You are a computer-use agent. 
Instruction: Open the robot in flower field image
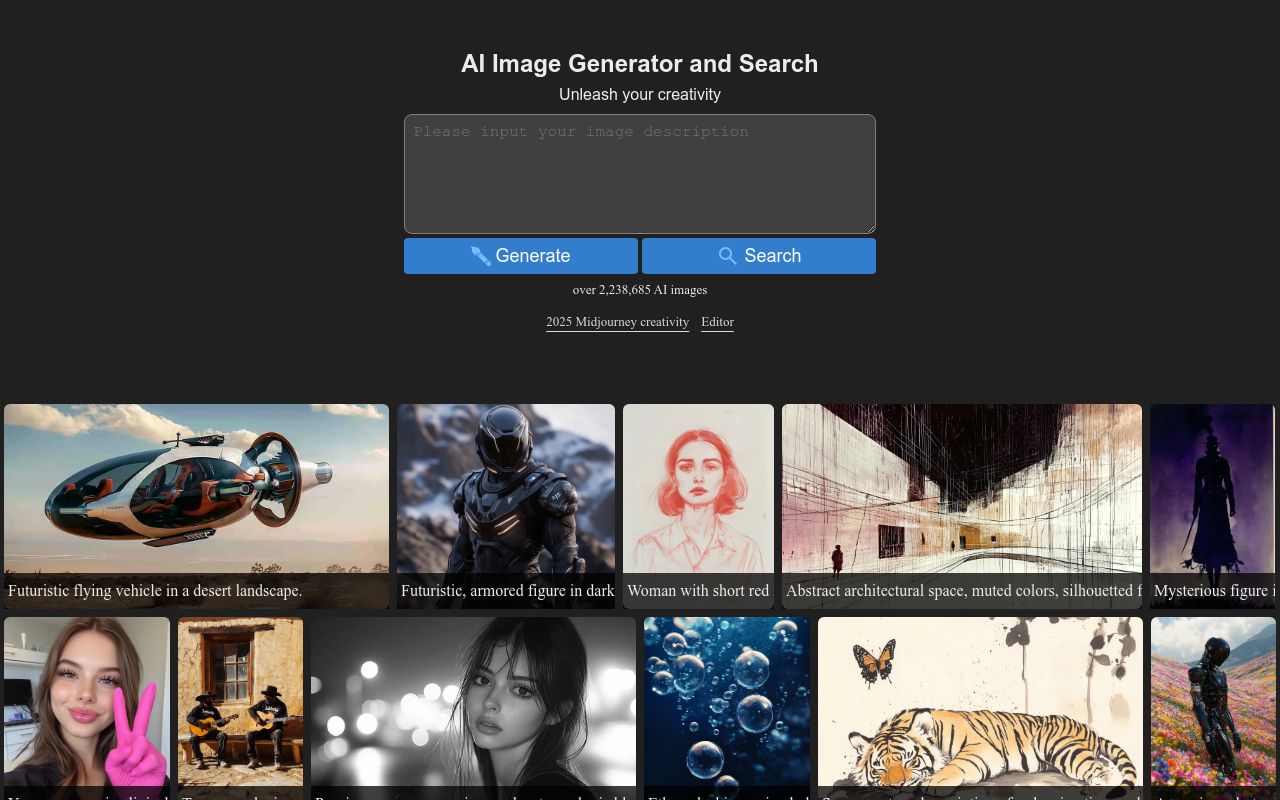click(1213, 708)
